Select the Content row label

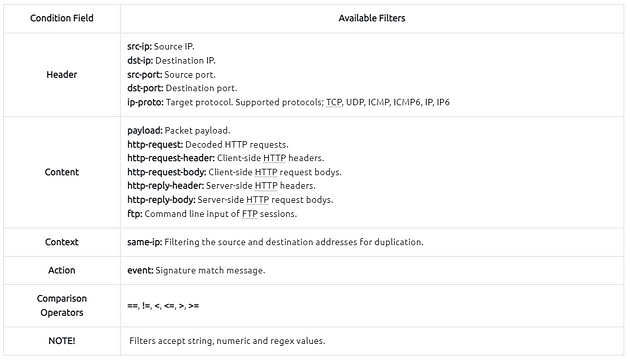coord(61,172)
